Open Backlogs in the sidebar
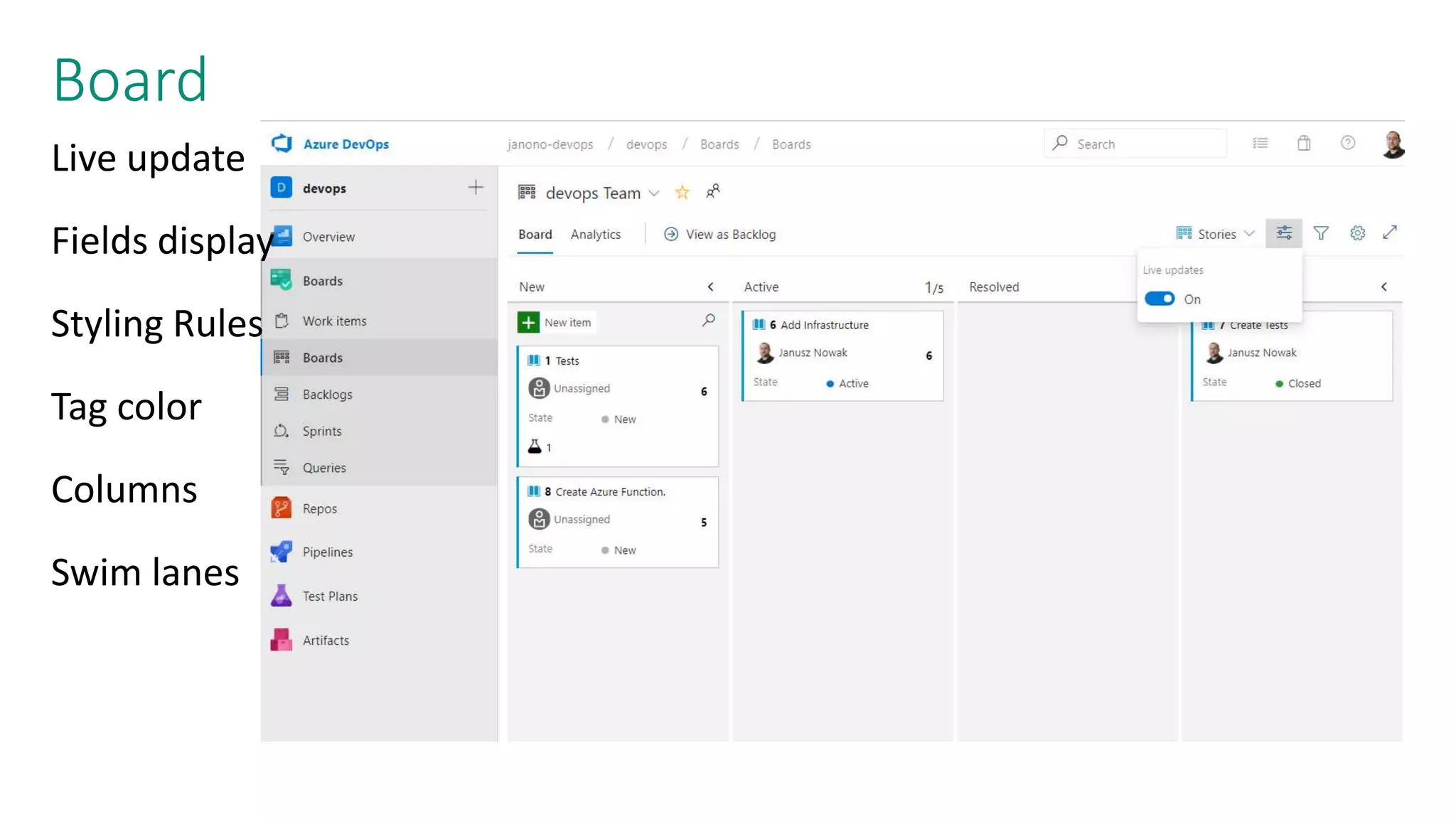The width and height of the screenshot is (1456, 819). 327,395
